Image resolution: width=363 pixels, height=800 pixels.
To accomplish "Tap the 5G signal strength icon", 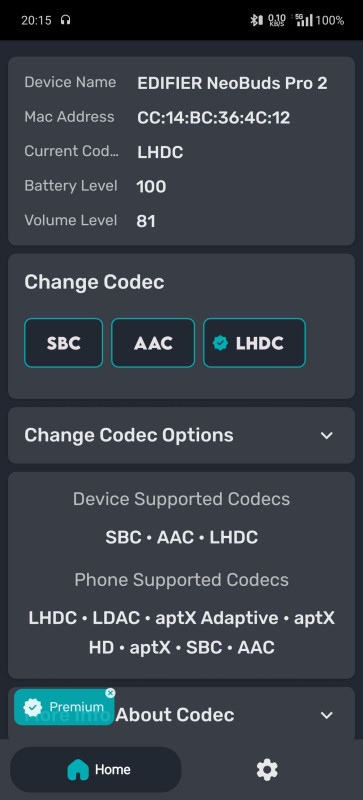I will point(302,20).
